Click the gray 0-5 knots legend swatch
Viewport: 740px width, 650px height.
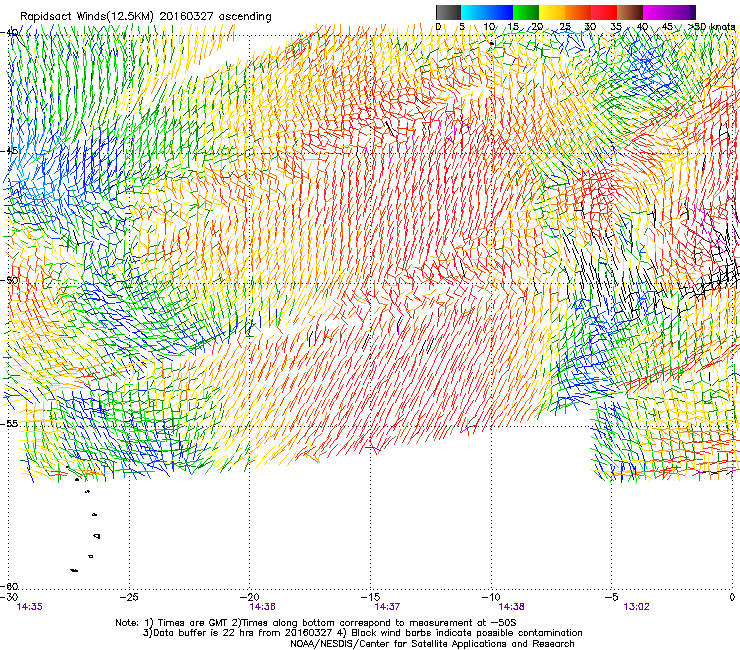coord(448,12)
